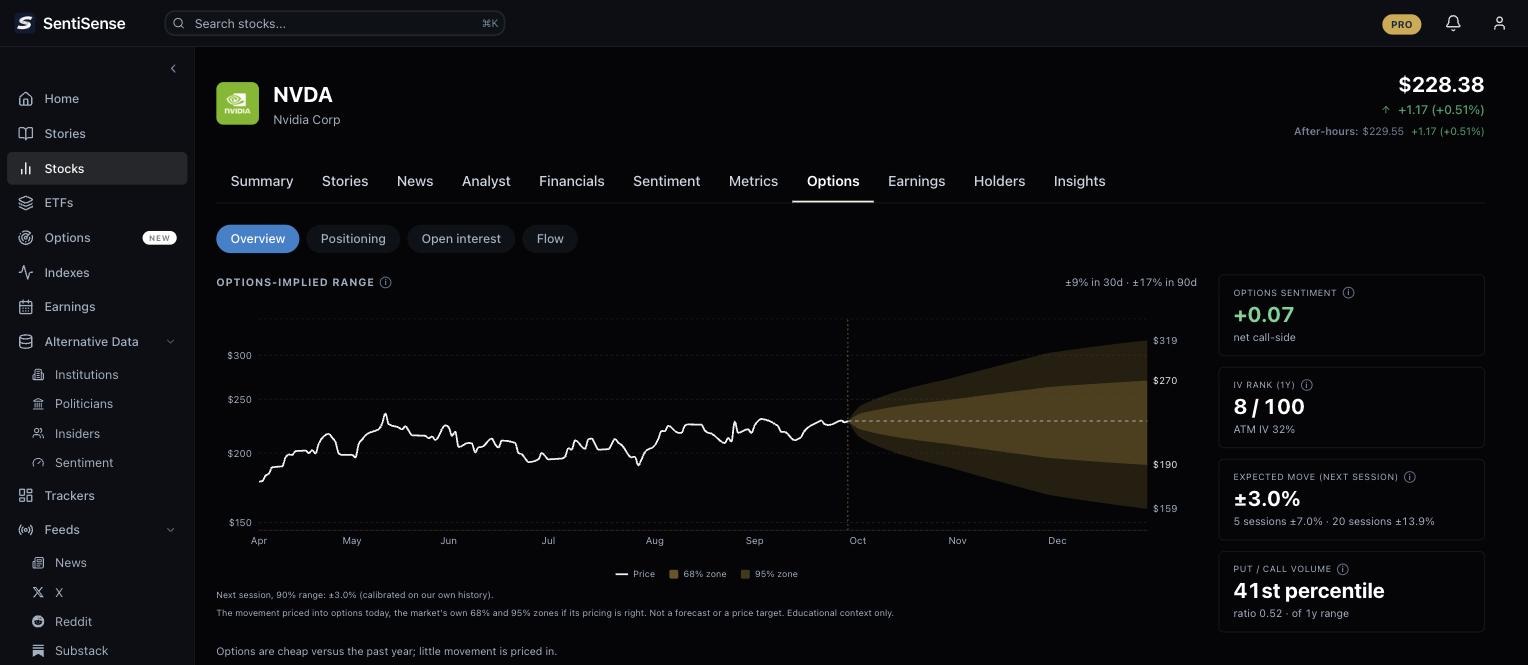
Task: Click the NVIDIA company logo
Action: (x=237, y=104)
